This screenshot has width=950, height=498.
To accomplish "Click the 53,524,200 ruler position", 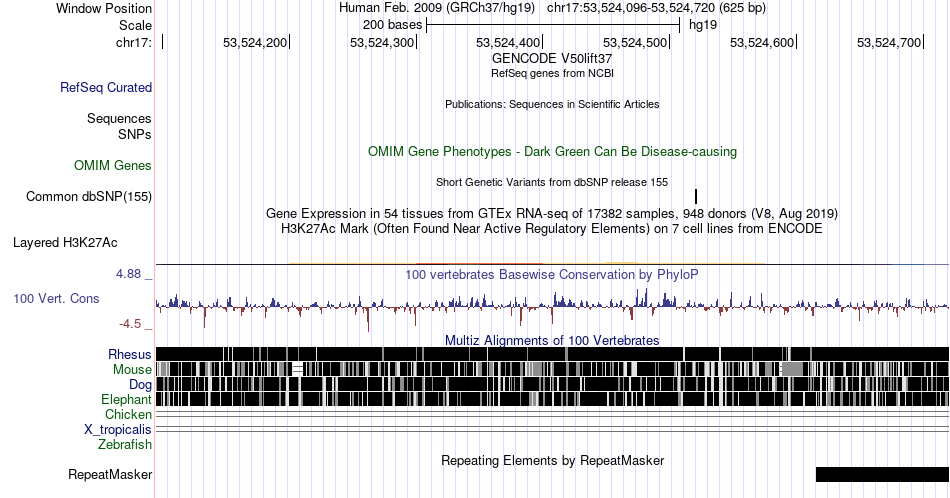I will pyautogui.click(x=255, y=42).
